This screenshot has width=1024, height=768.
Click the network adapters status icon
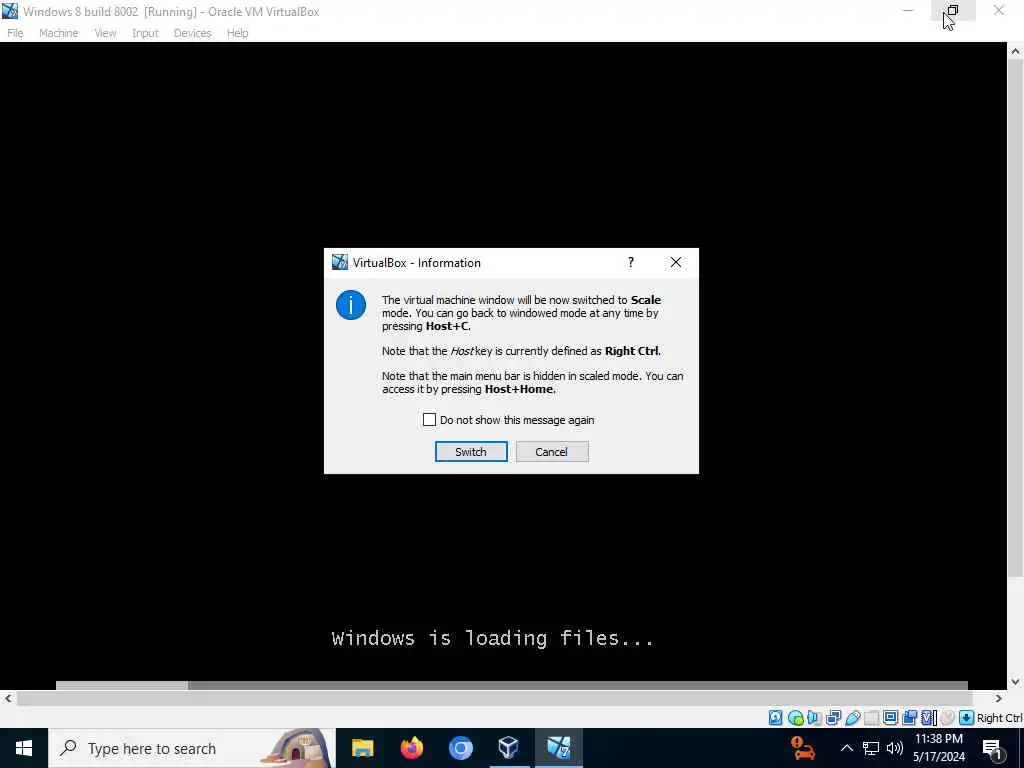coord(833,718)
